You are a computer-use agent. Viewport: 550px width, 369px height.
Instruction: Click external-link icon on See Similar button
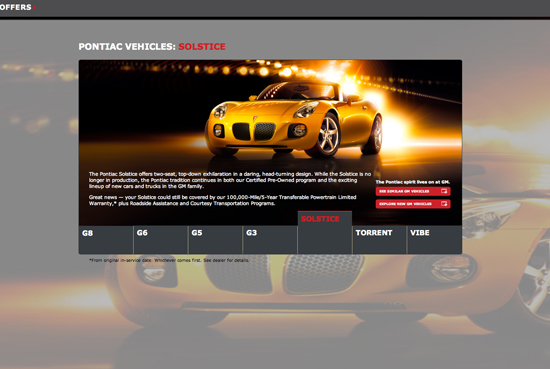[444, 191]
